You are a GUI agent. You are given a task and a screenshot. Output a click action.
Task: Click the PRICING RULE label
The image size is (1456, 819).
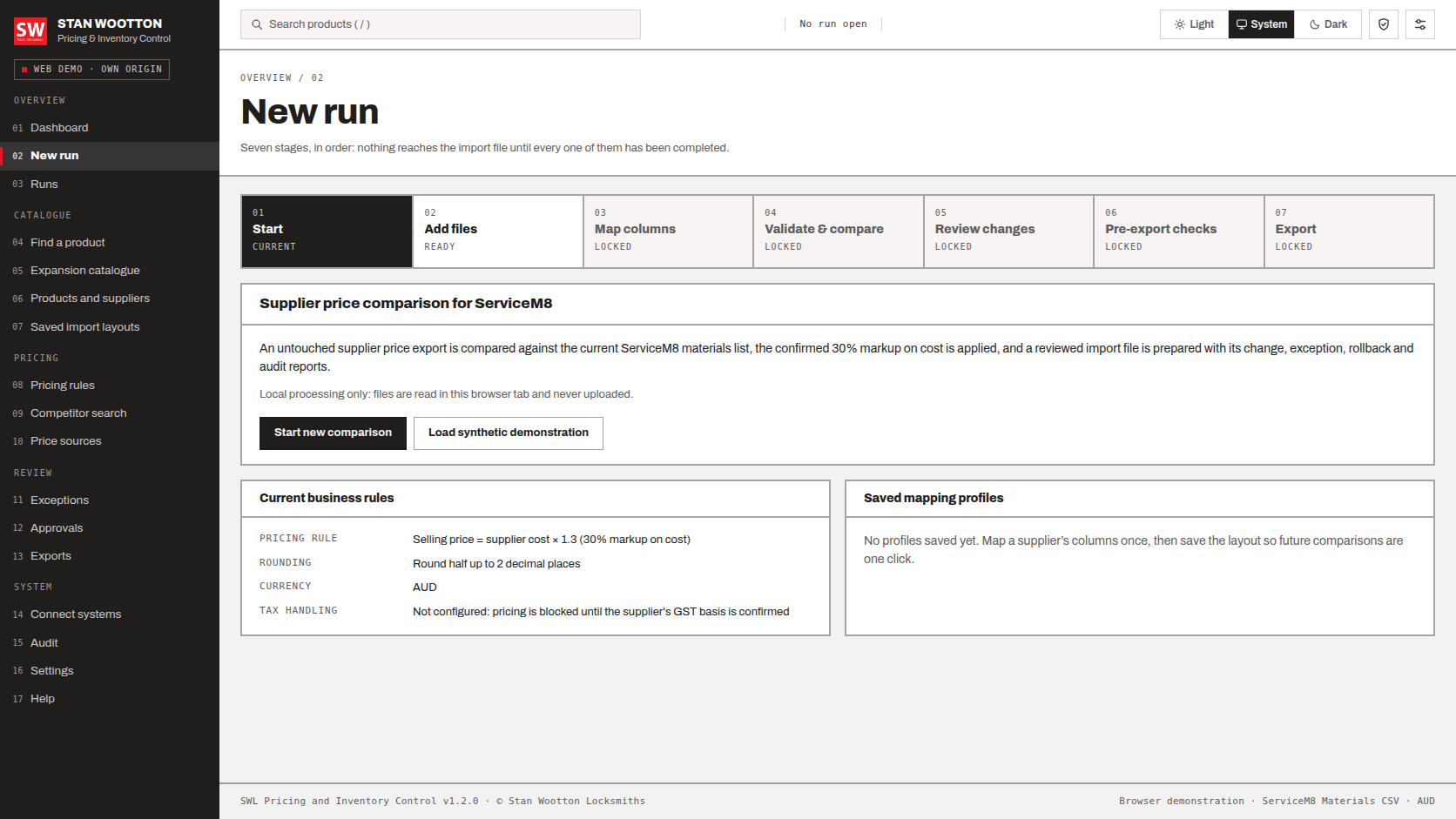298,539
